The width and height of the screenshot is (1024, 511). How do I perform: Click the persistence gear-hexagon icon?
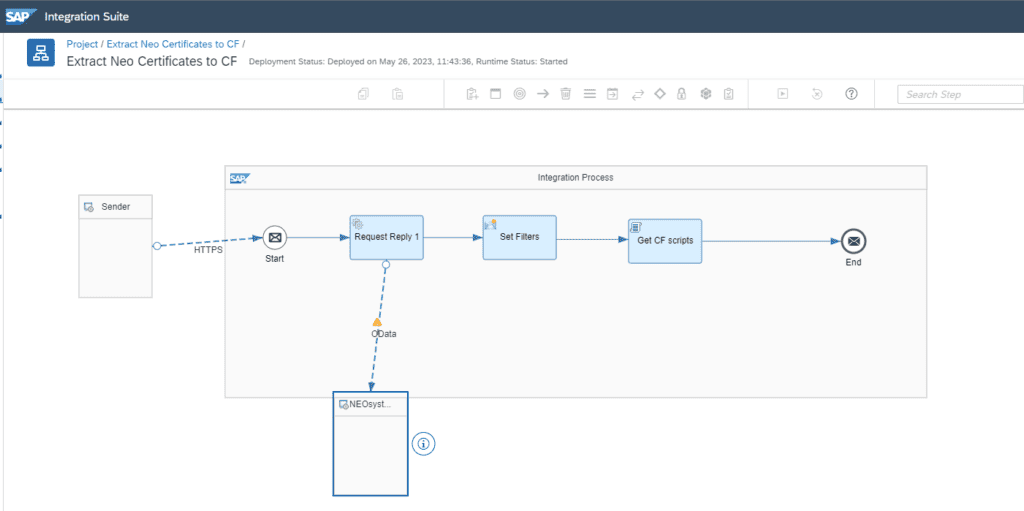[x=705, y=94]
